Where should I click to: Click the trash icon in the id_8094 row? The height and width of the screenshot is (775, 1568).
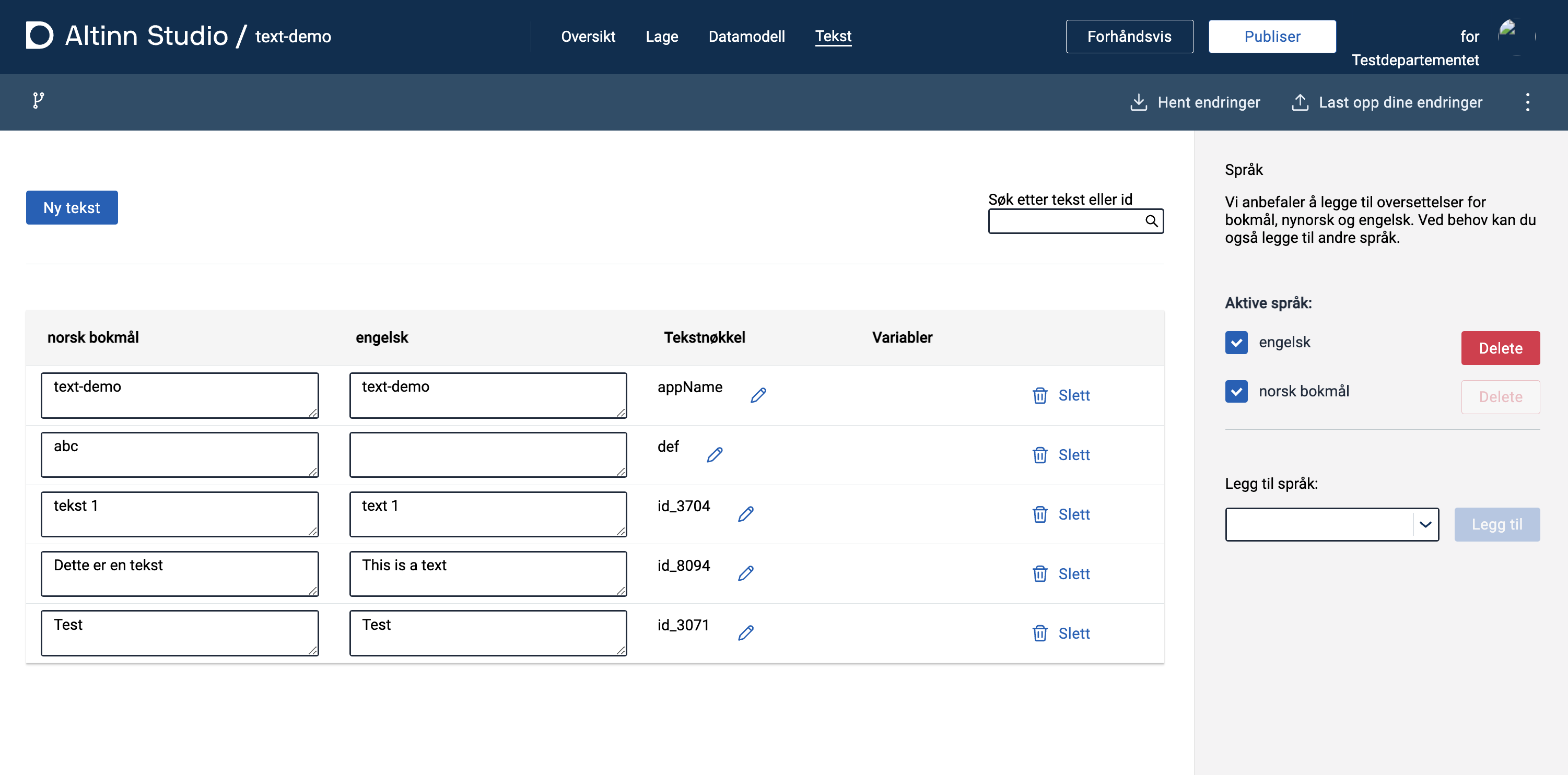pyautogui.click(x=1039, y=573)
